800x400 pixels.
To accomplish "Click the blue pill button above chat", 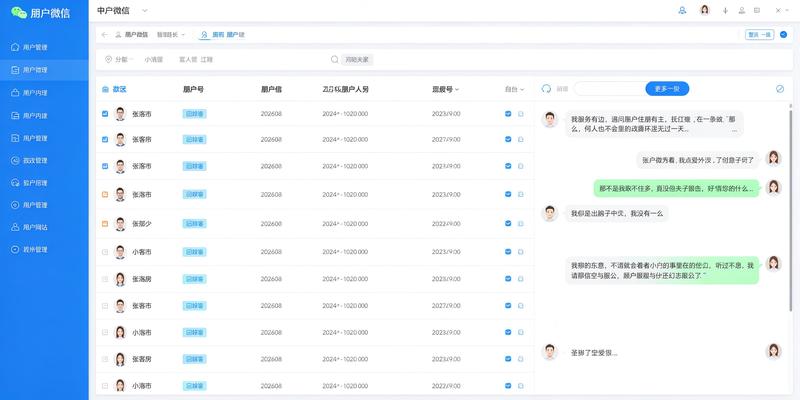I will click(667, 89).
